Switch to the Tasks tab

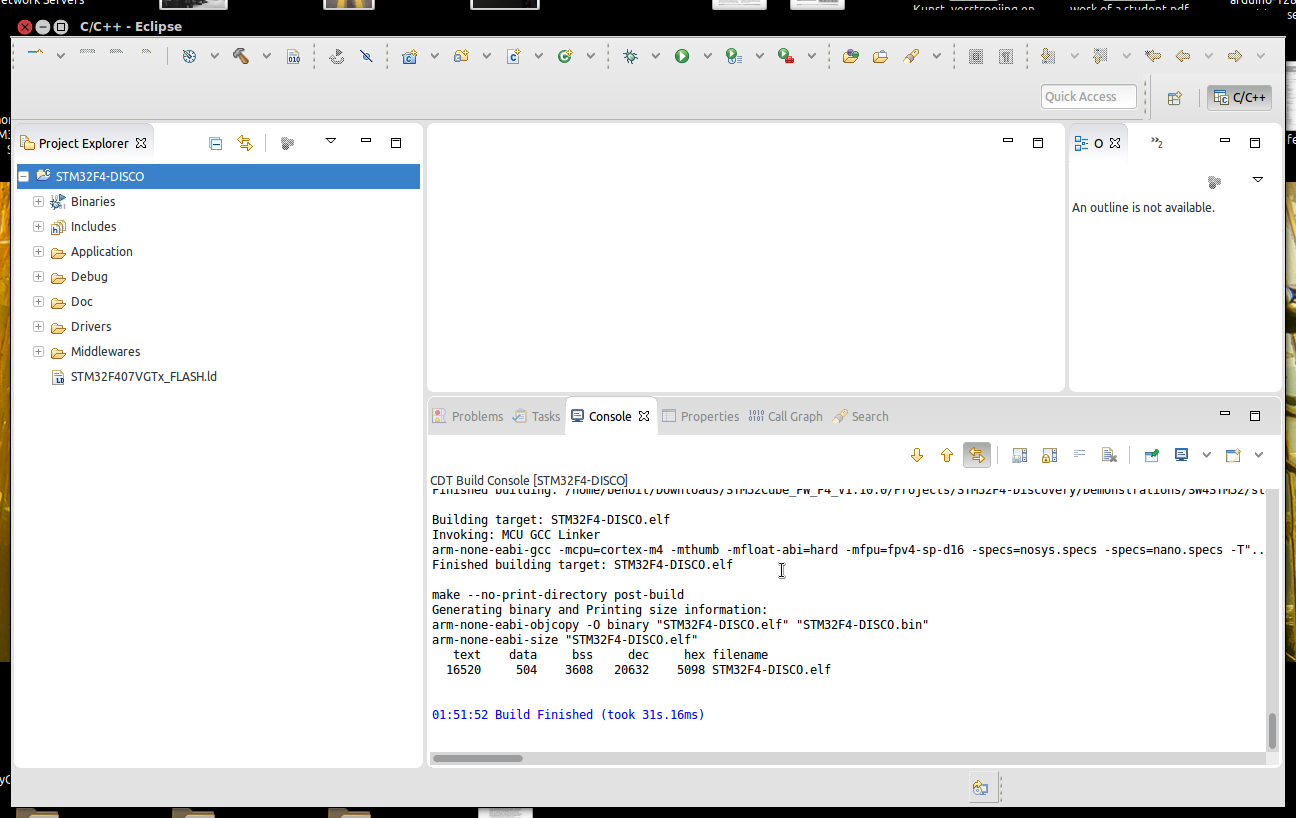(536, 416)
